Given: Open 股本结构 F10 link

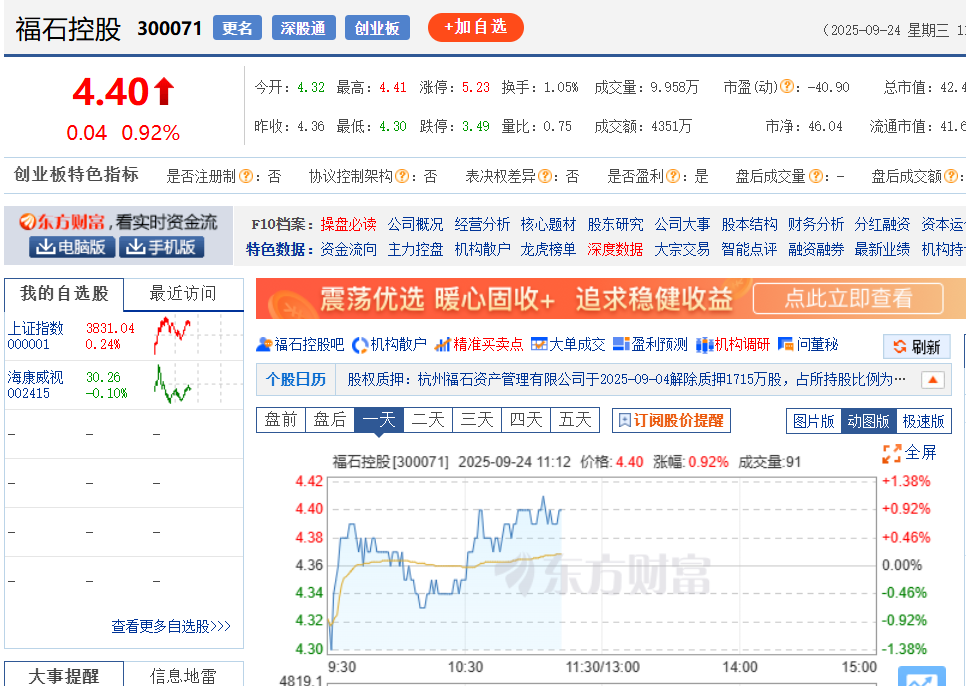Looking at the screenshot, I should (749, 224).
